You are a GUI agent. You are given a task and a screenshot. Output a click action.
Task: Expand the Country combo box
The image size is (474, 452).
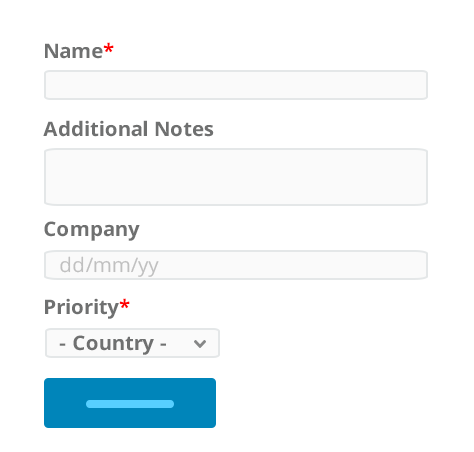click(132, 343)
